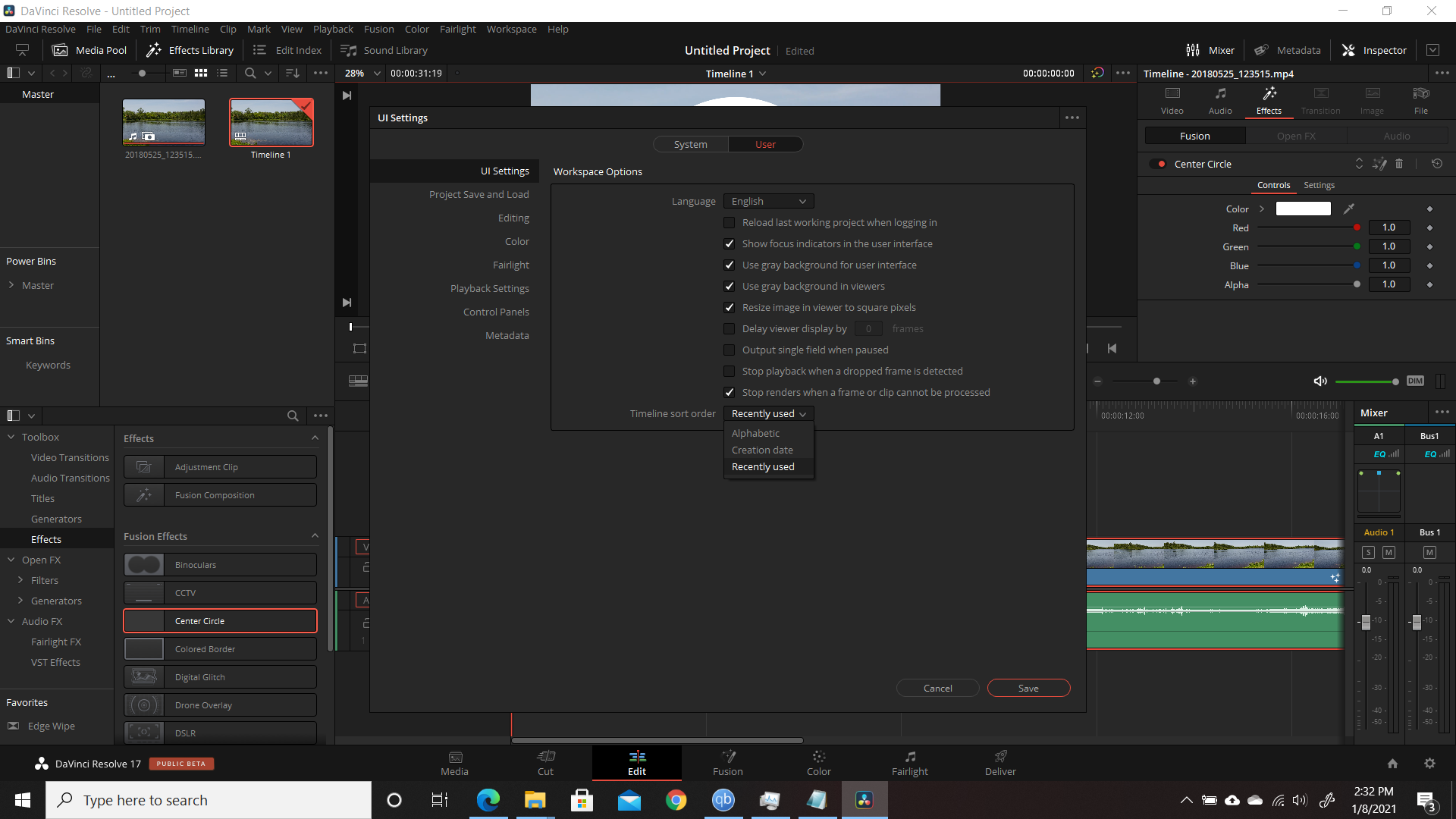Image resolution: width=1456 pixels, height=819 pixels.
Task: Delete the Center Circle effect
Action: coord(1399,164)
